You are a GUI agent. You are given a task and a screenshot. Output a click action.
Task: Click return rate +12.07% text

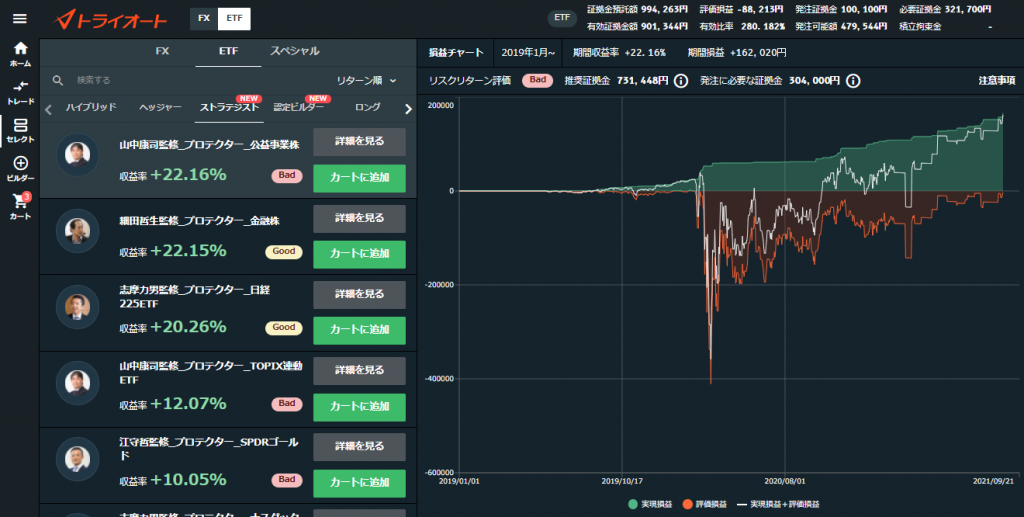(188, 403)
